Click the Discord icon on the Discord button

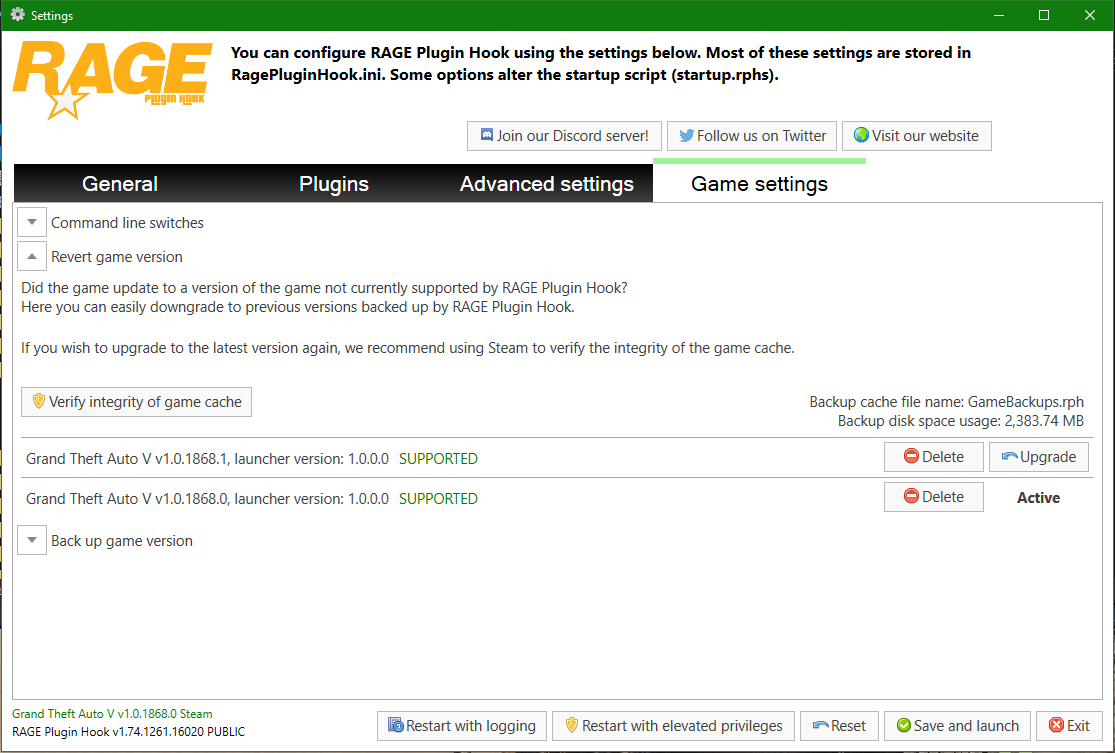tap(486, 134)
